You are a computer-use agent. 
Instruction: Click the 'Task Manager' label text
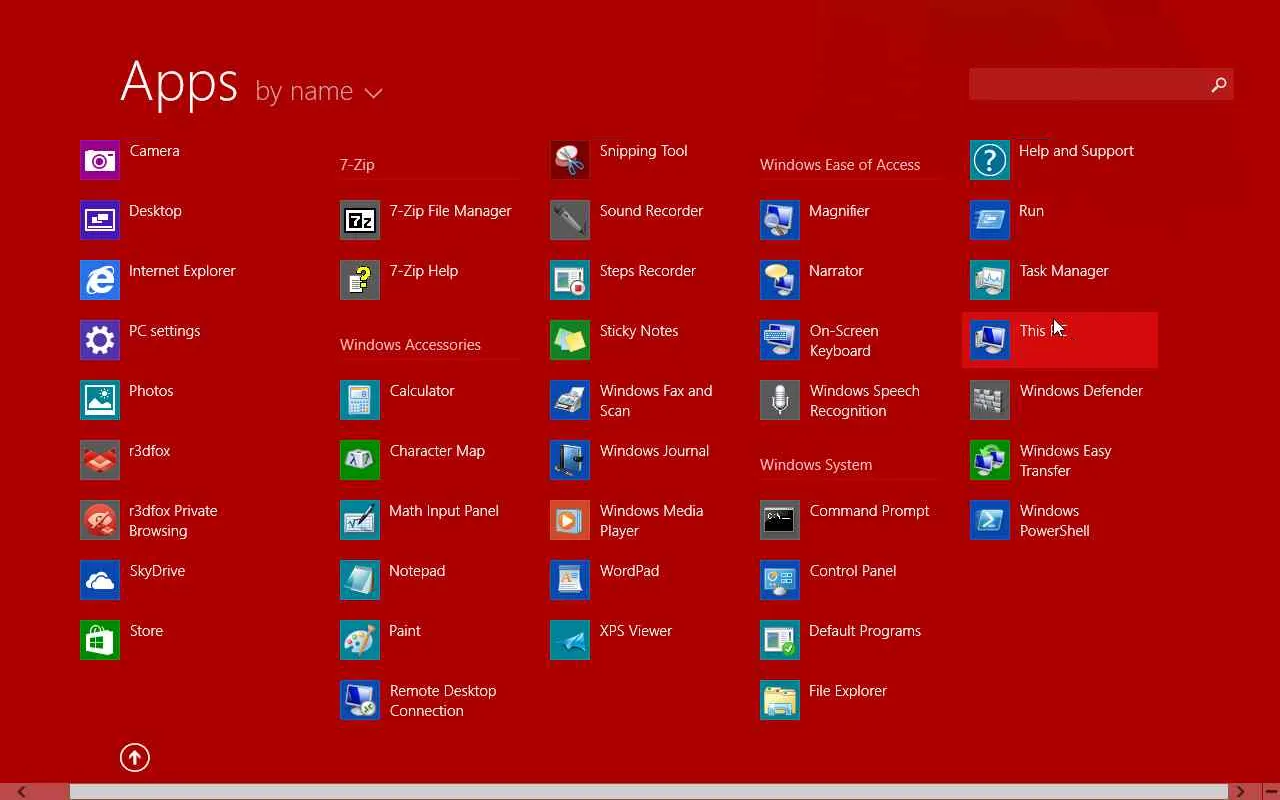(1064, 270)
